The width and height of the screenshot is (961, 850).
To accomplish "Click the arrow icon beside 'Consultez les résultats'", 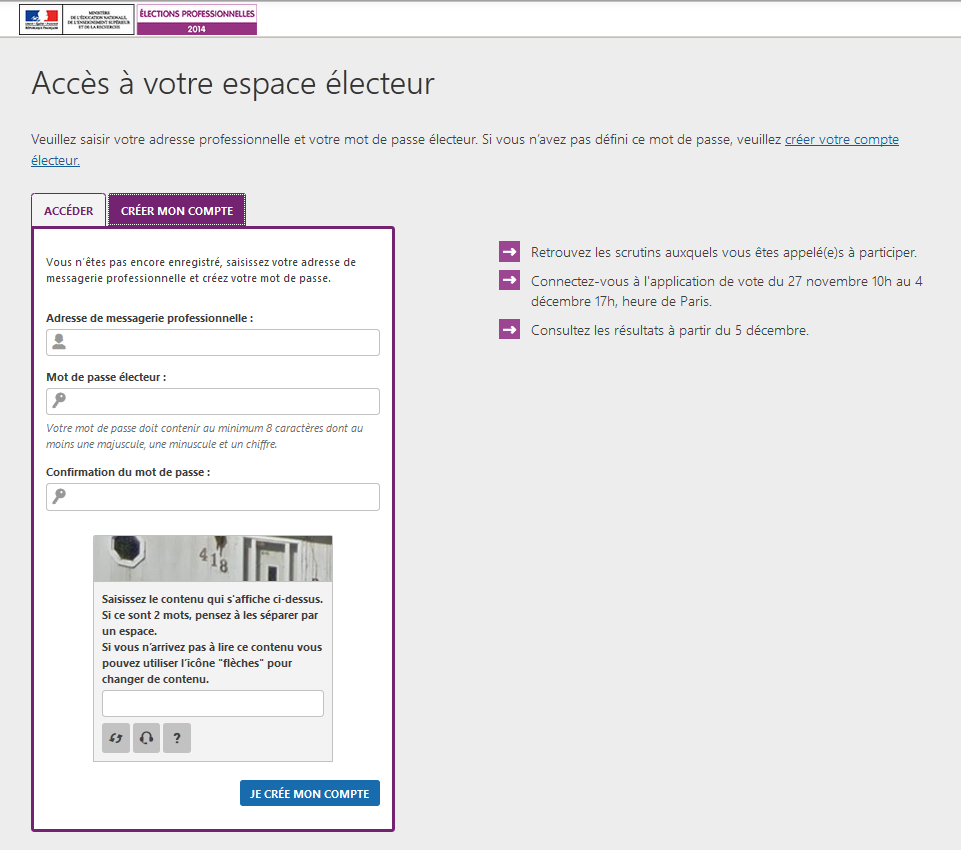I will coord(510,330).
